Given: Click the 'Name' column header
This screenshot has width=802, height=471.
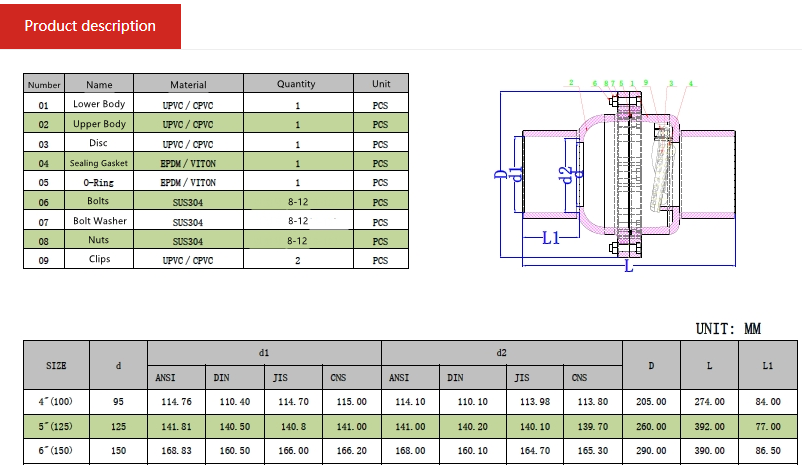Looking at the screenshot, I should pos(99,84).
